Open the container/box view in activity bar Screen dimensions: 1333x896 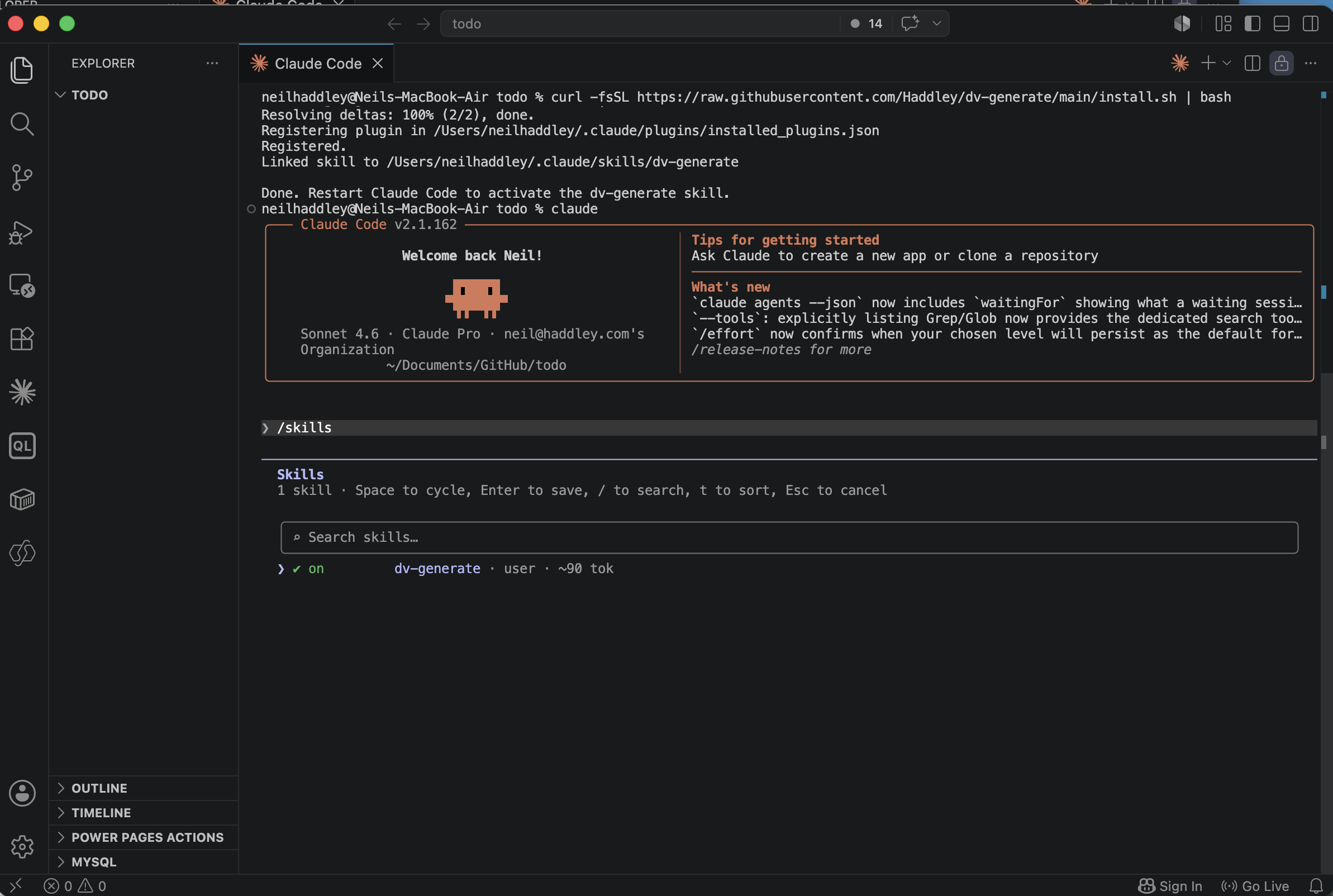pyautogui.click(x=22, y=499)
